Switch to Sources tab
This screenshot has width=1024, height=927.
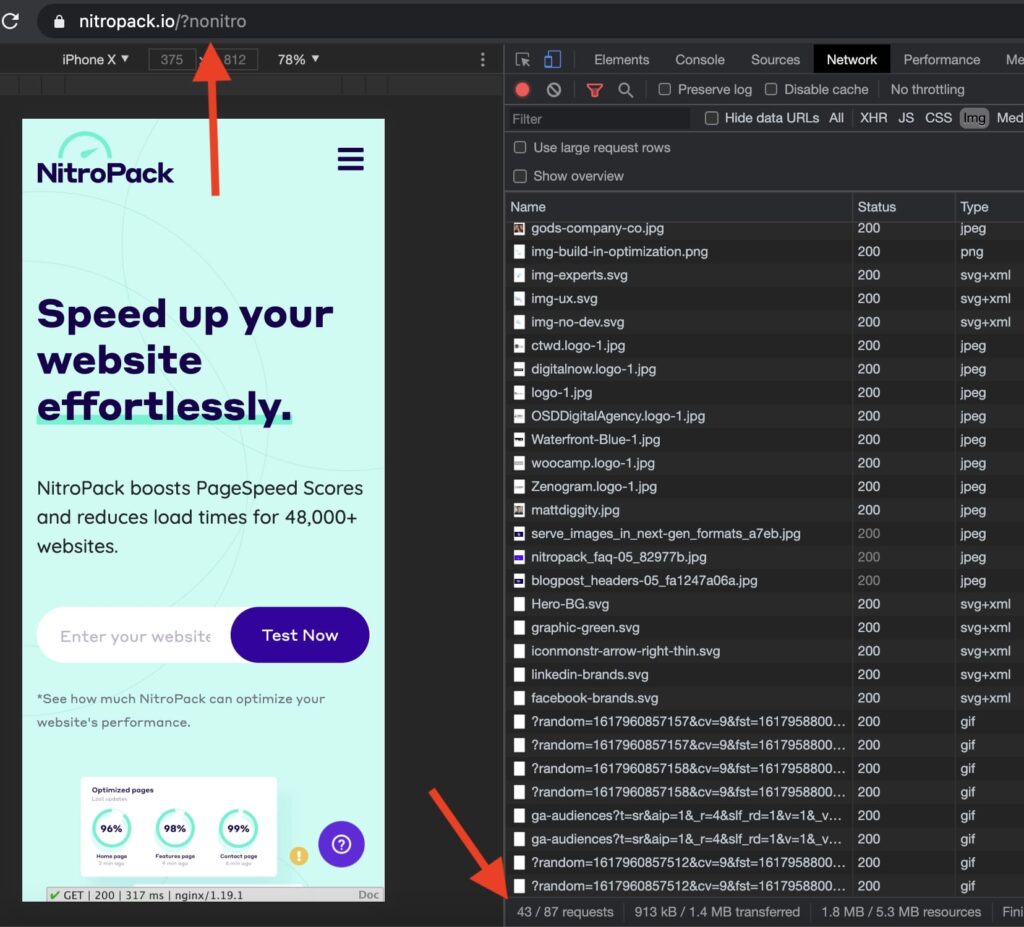[x=775, y=59]
